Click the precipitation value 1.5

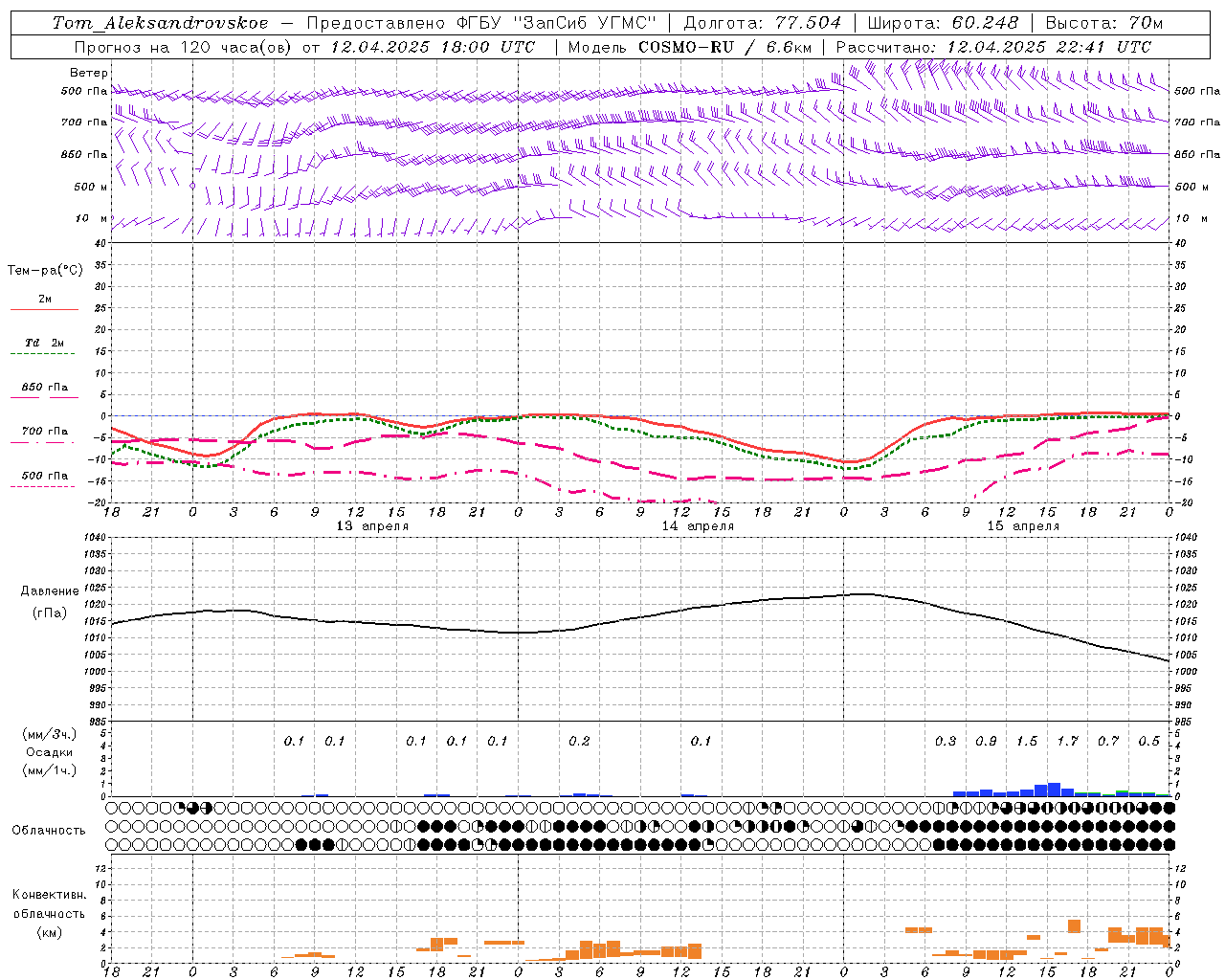tap(1027, 741)
